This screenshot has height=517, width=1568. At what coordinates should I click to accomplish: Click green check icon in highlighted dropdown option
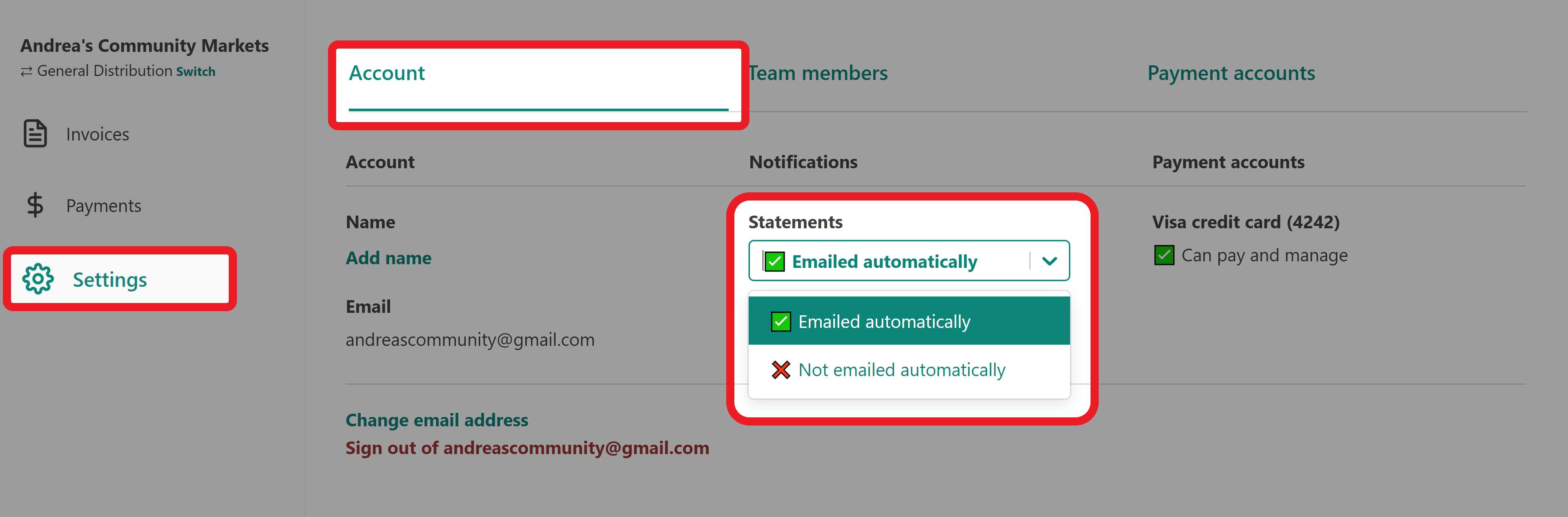(781, 321)
